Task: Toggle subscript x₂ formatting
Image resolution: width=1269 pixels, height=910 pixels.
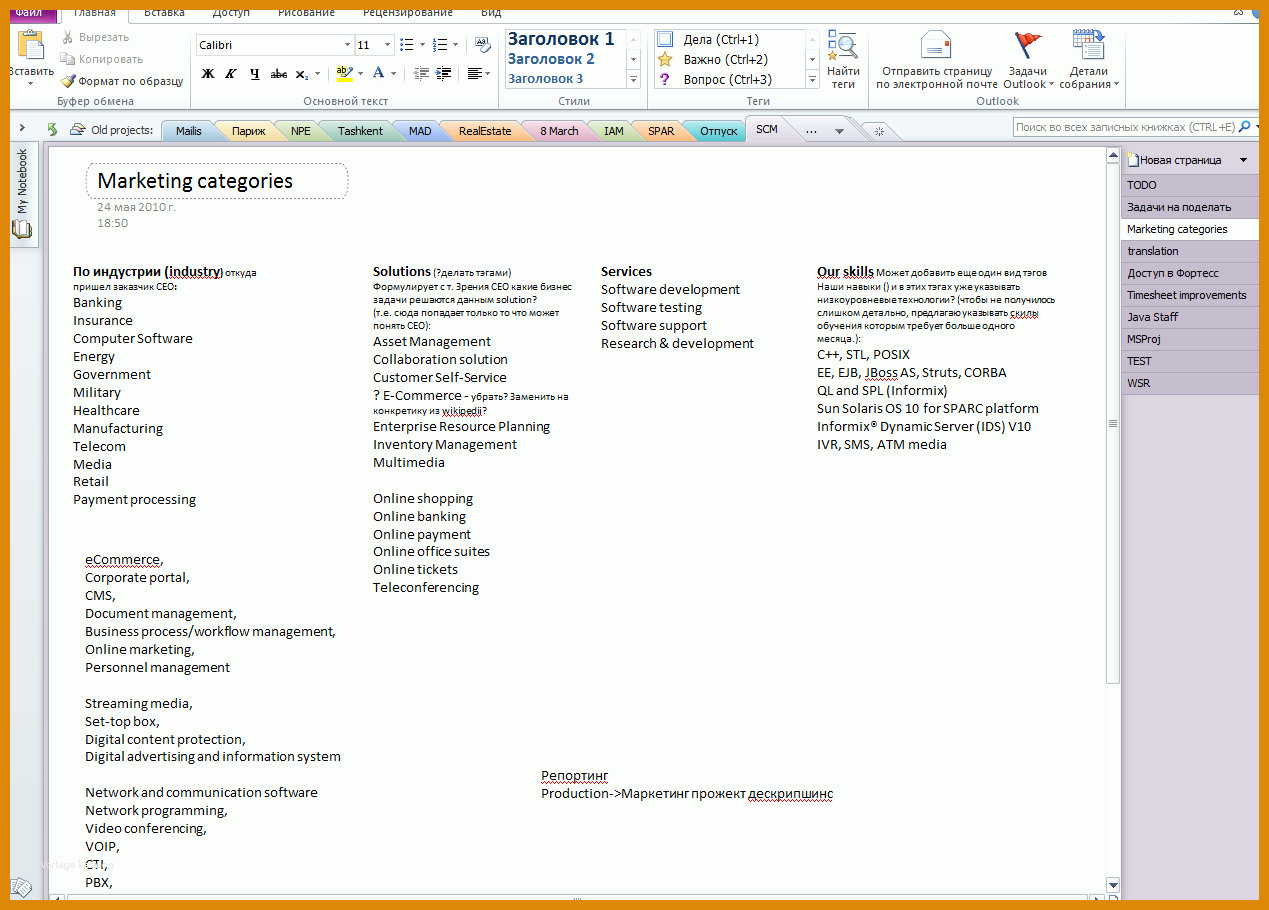Action: pyautogui.click(x=302, y=74)
